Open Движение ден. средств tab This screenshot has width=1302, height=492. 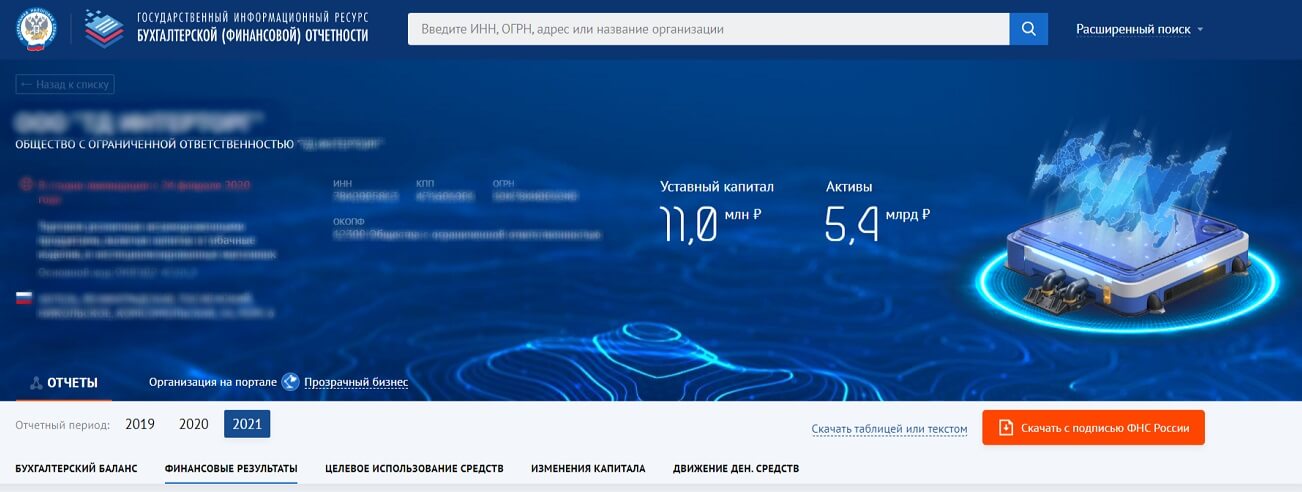736,468
